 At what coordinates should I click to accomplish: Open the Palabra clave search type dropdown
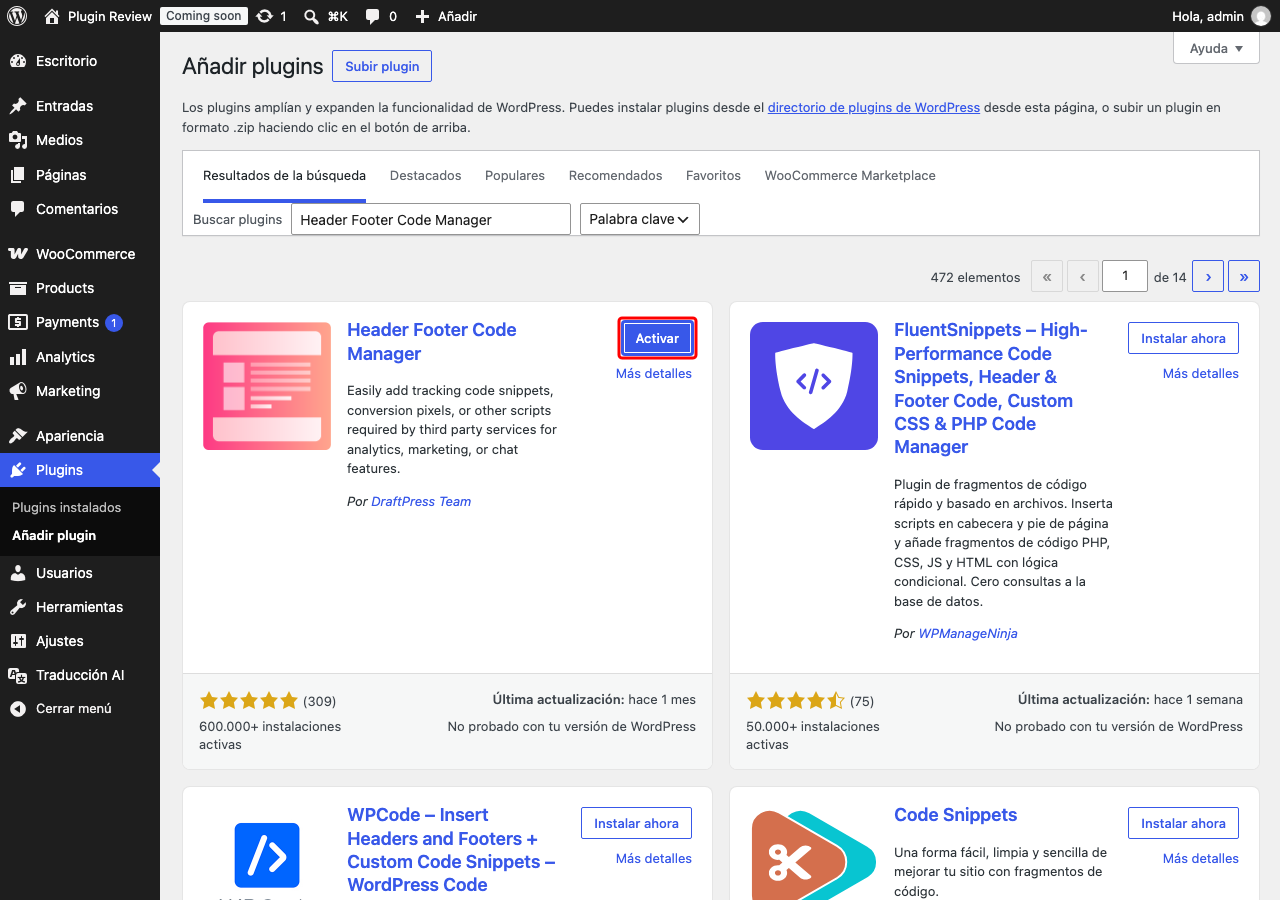(640, 219)
